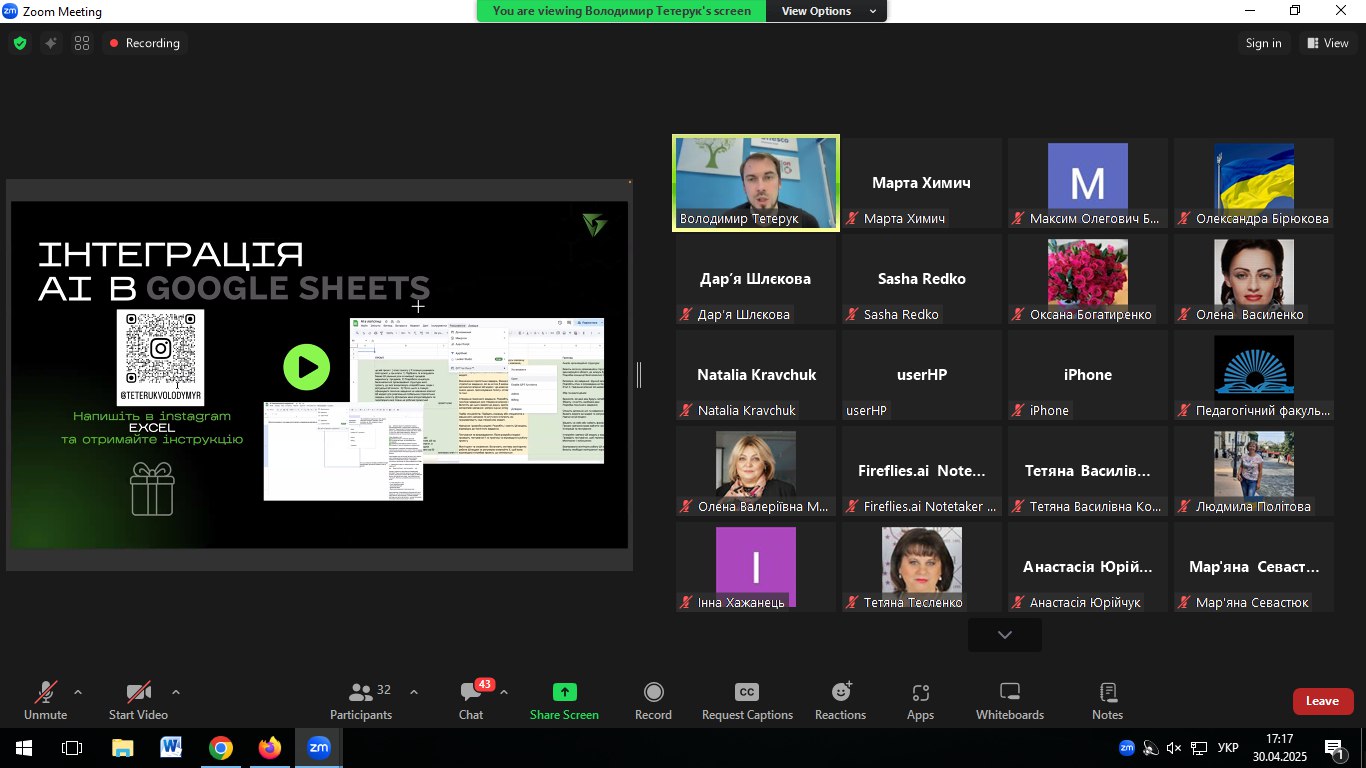Image resolution: width=1366 pixels, height=768 pixels.
Task: Select Максим Олегович participant tile
Action: click(x=1087, y=184)
